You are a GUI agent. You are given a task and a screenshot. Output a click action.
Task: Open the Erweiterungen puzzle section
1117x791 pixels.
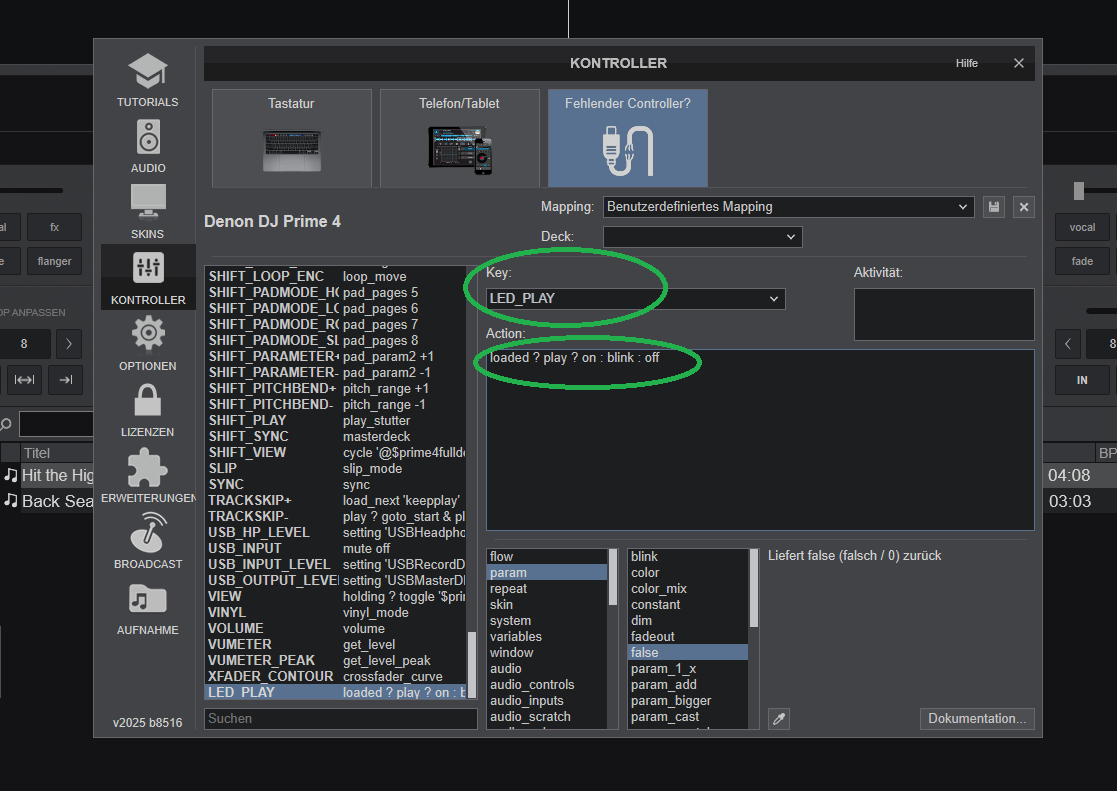(147, 476)
